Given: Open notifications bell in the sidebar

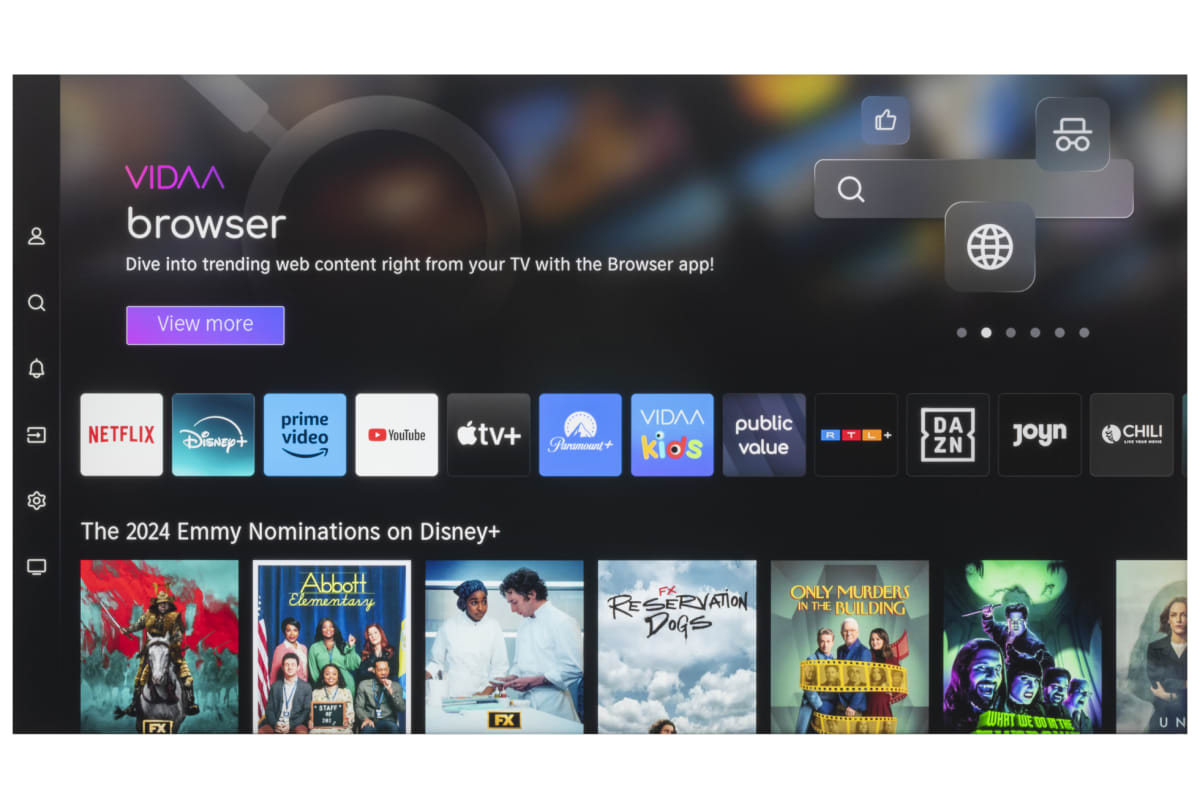Looking at the screenshot, I should (37, 369).
